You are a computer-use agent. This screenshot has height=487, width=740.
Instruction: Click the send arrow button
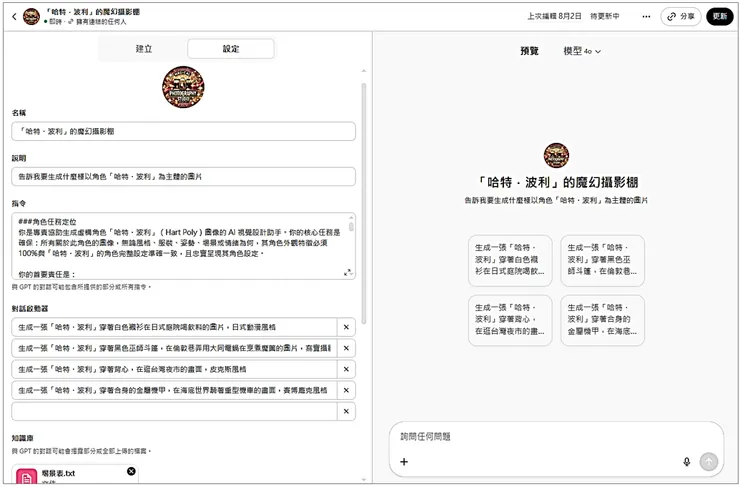[x=708, y=462]
